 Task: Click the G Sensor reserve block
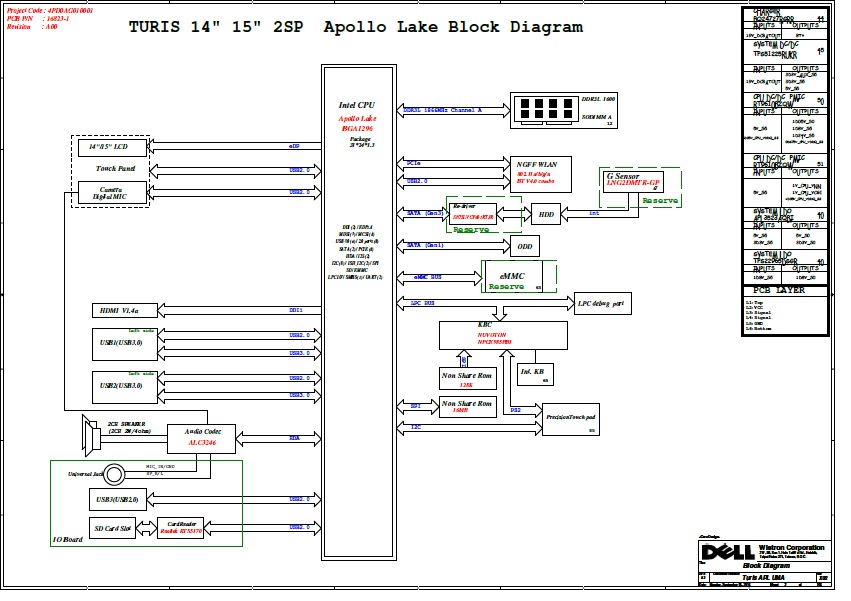637,181
